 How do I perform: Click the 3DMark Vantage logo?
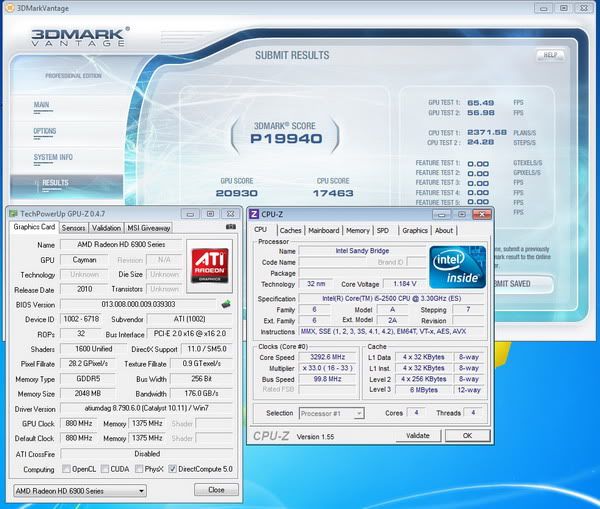pos(80,37)
